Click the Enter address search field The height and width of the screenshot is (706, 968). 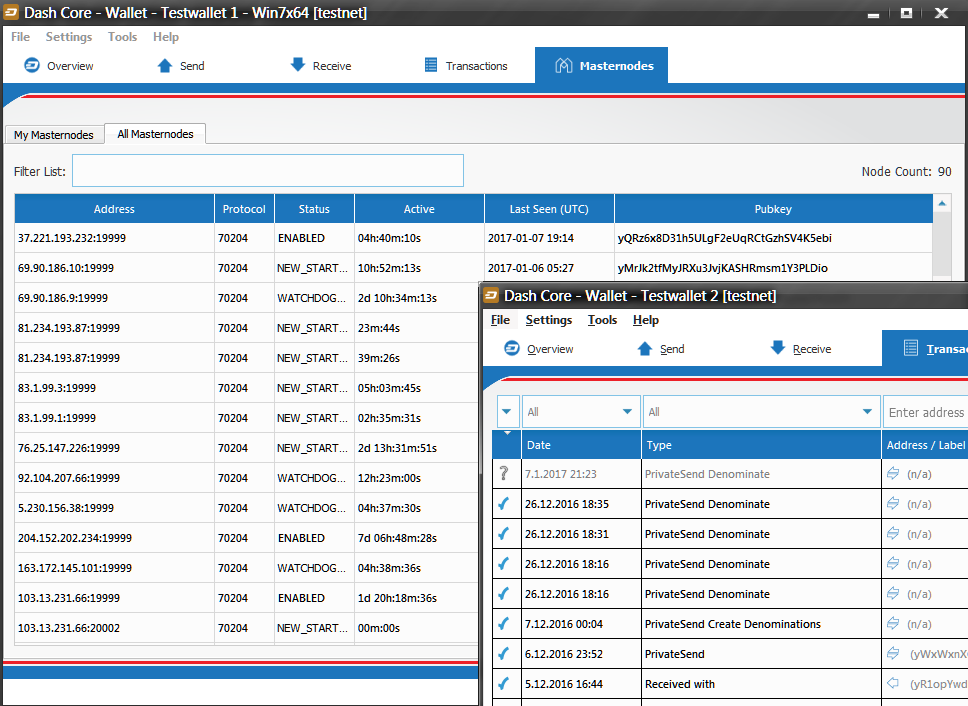tap(925, 412)
